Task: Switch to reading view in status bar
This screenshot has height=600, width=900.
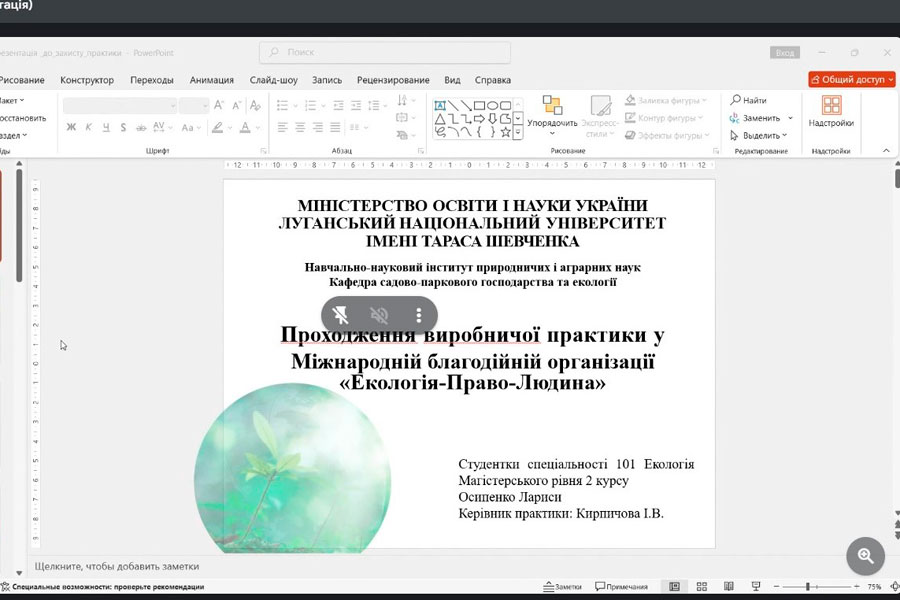Action: click(x=728, y=587)
